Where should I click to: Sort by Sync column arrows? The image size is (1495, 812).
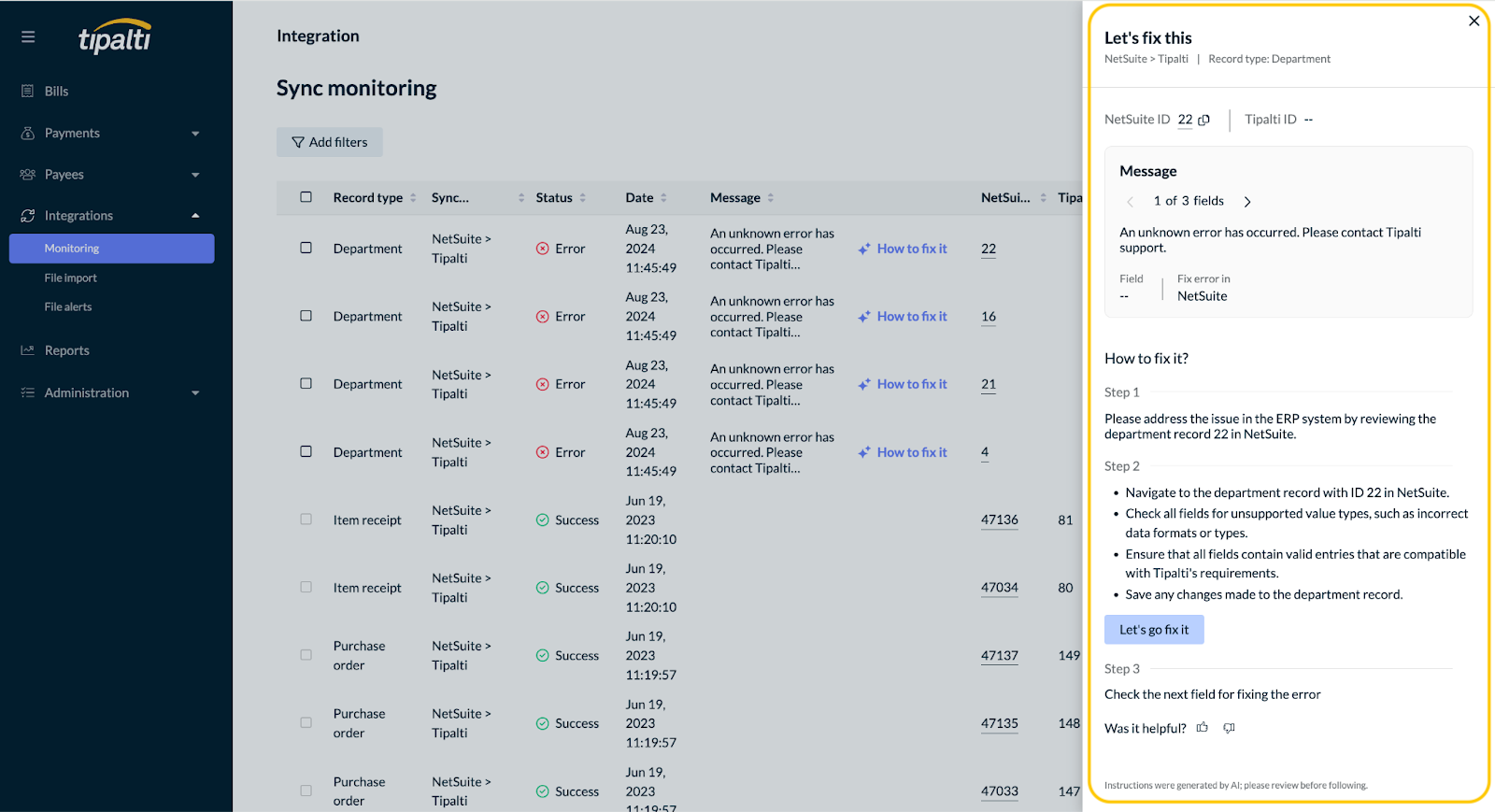(521, 197)
